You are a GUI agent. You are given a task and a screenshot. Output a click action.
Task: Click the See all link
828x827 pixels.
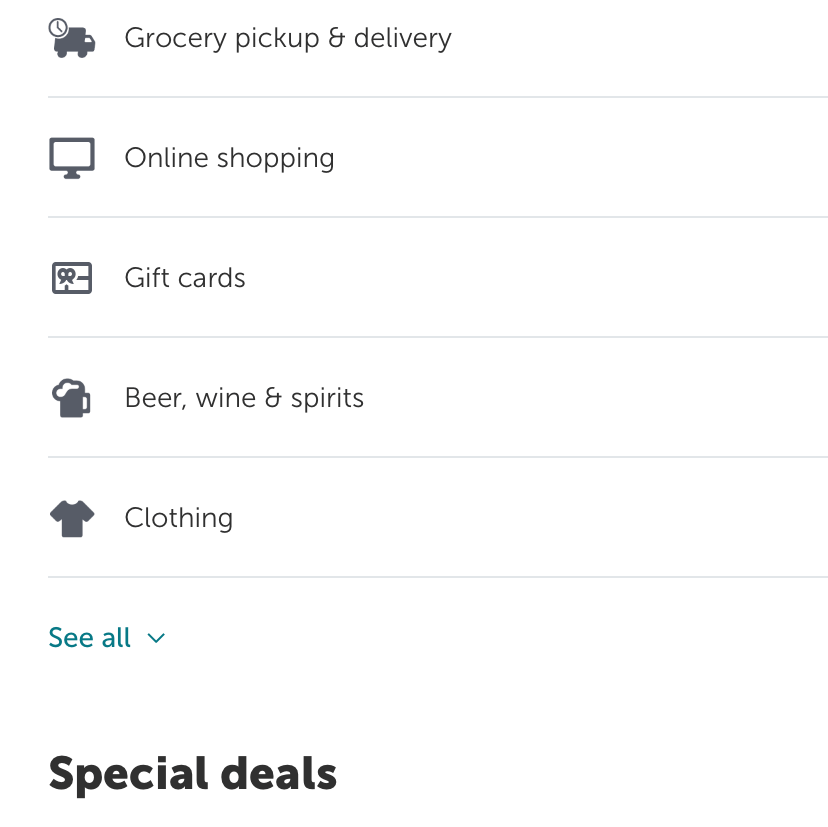click(88, 637)
